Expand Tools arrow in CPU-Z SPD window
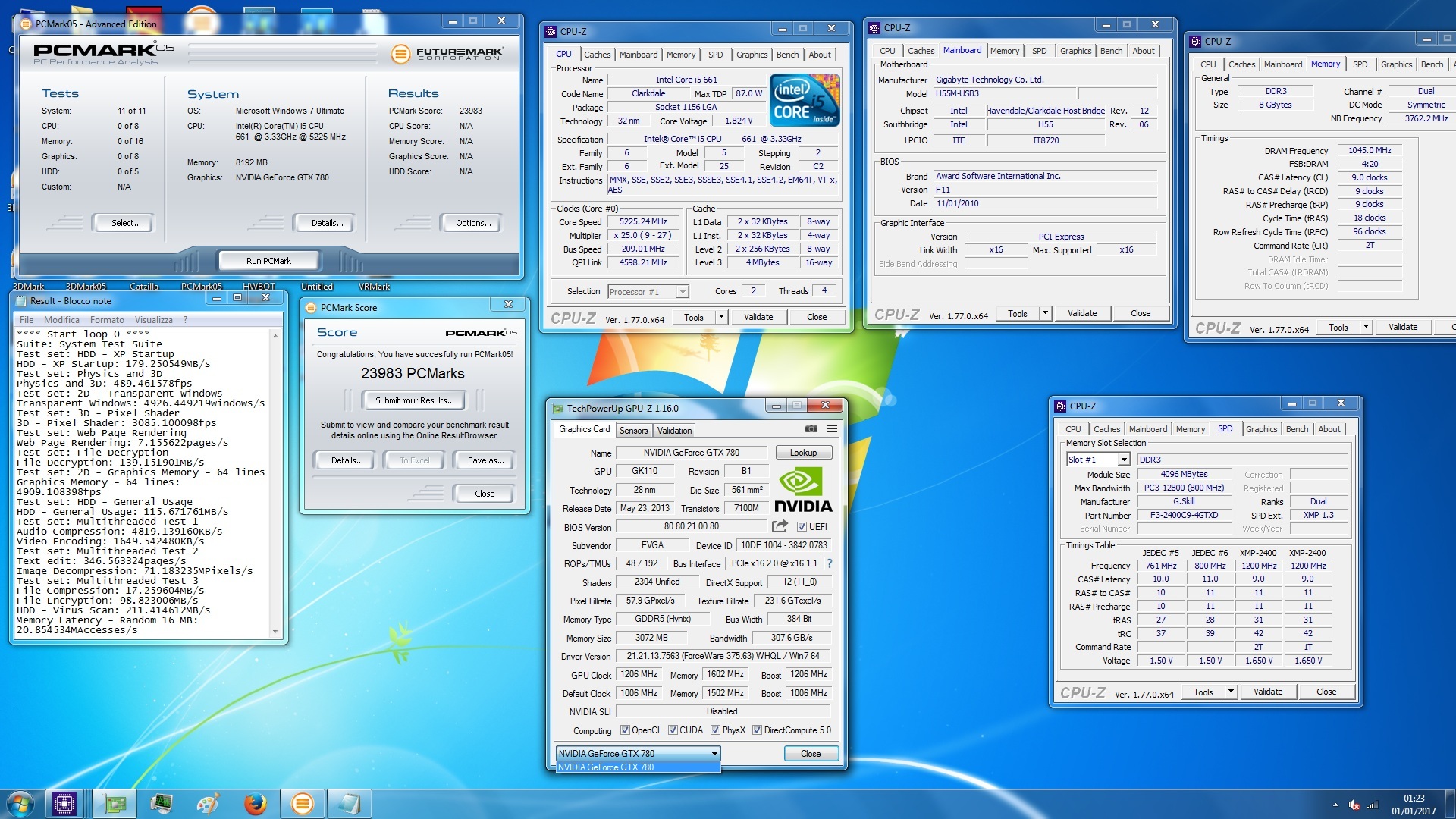The image size is (1456, 819). click(1231, 692)
